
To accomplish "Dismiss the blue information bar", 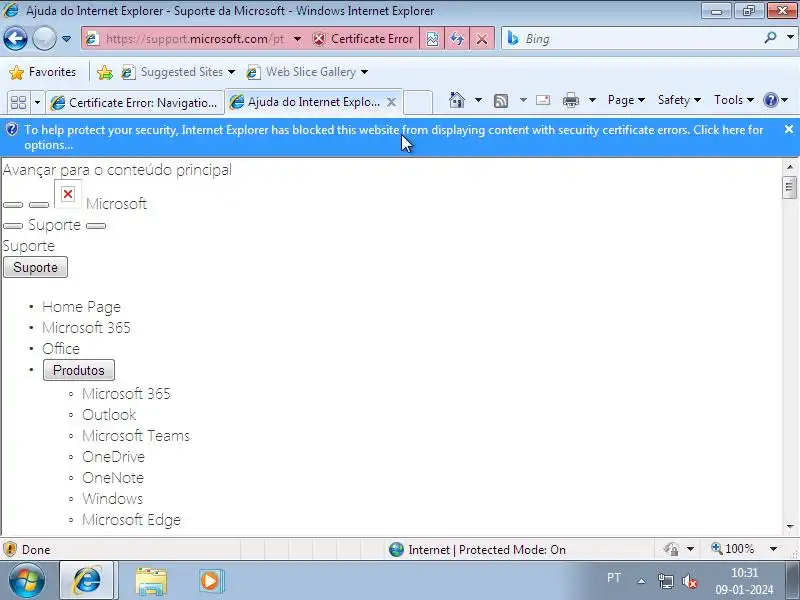I will [789, 130].
